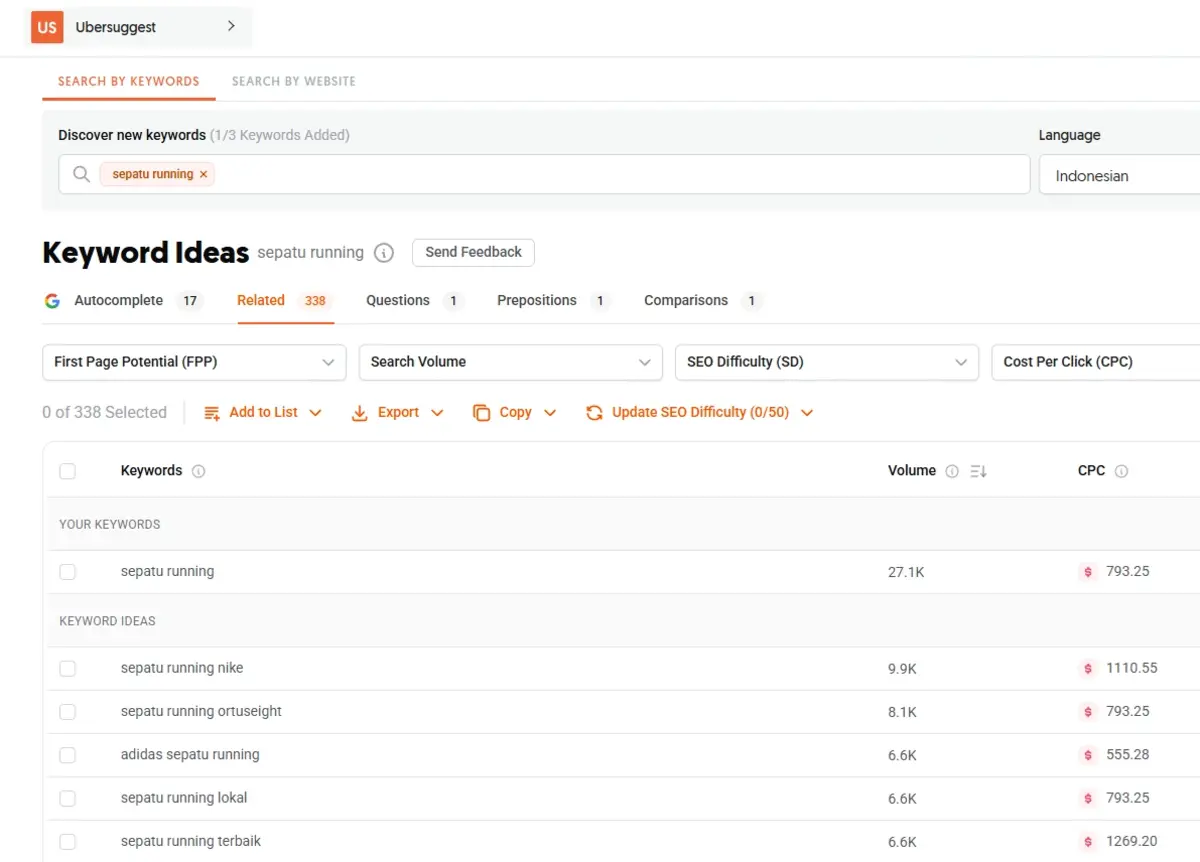1200x862 pixels.
Task: Open the Indonesian language dropdown
Action: point(1120,175)
